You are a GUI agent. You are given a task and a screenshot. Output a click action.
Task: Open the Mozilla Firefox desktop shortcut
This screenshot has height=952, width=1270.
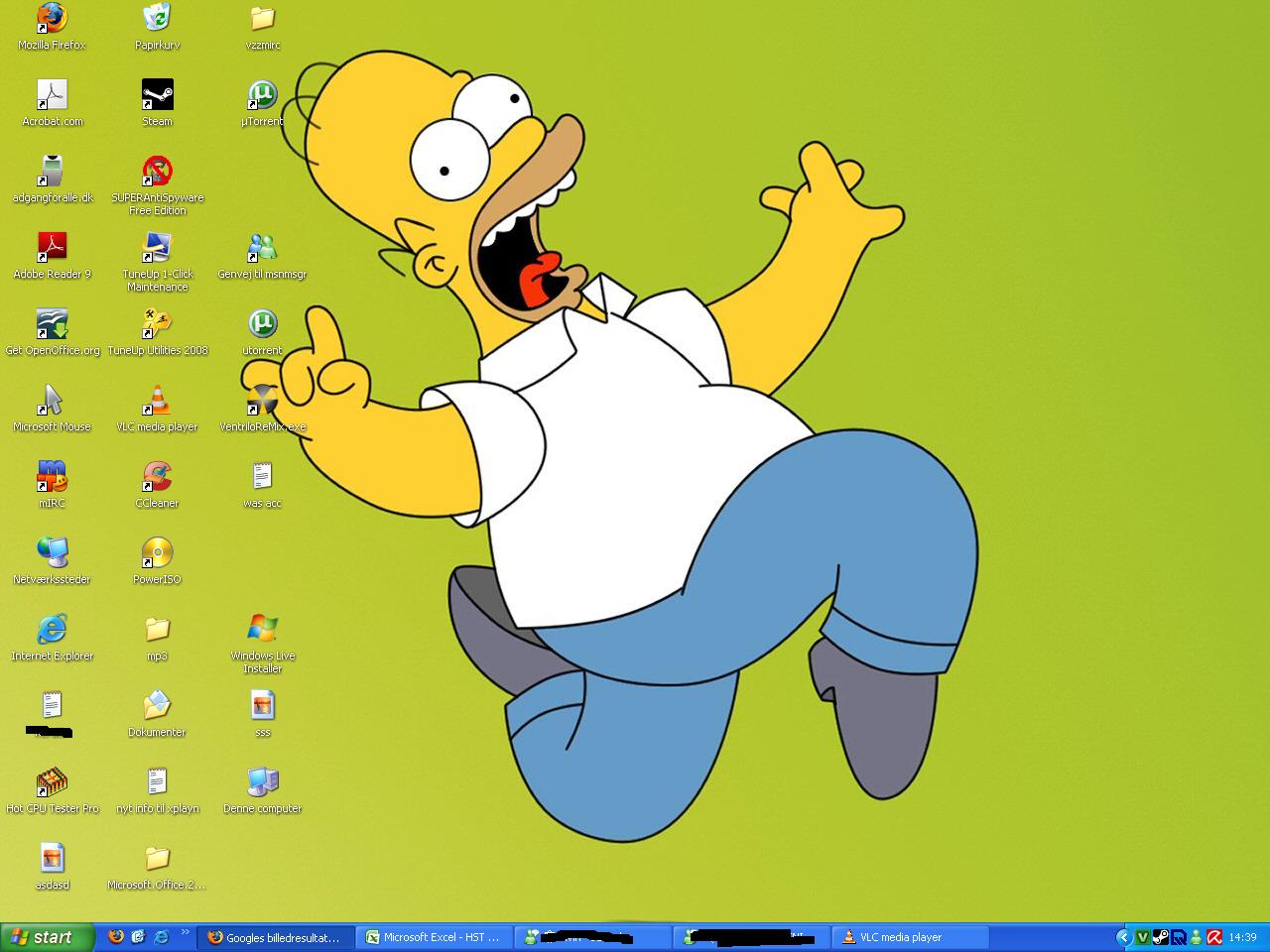point(52,26)
